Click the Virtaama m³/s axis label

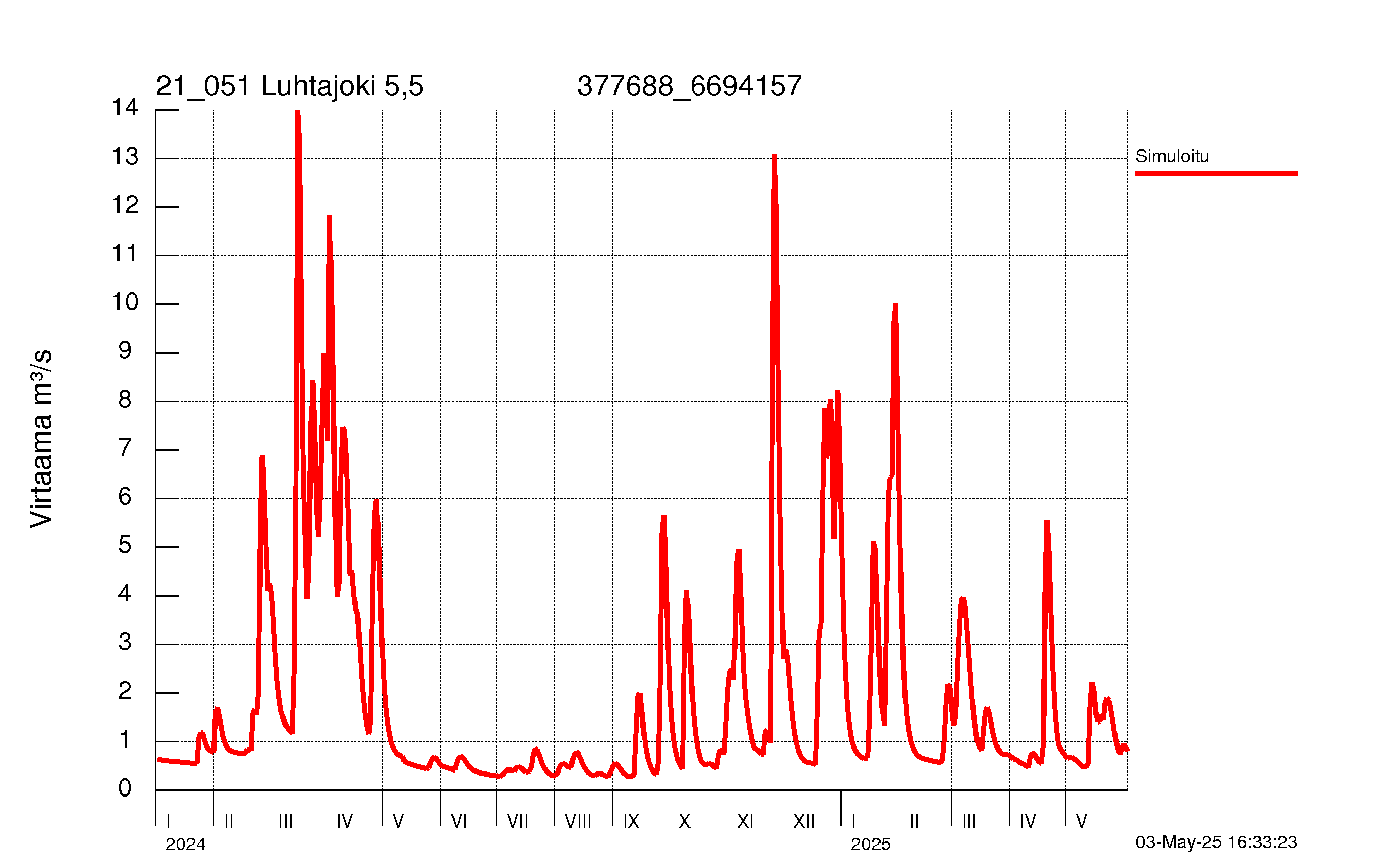click(x=41, y=439)
